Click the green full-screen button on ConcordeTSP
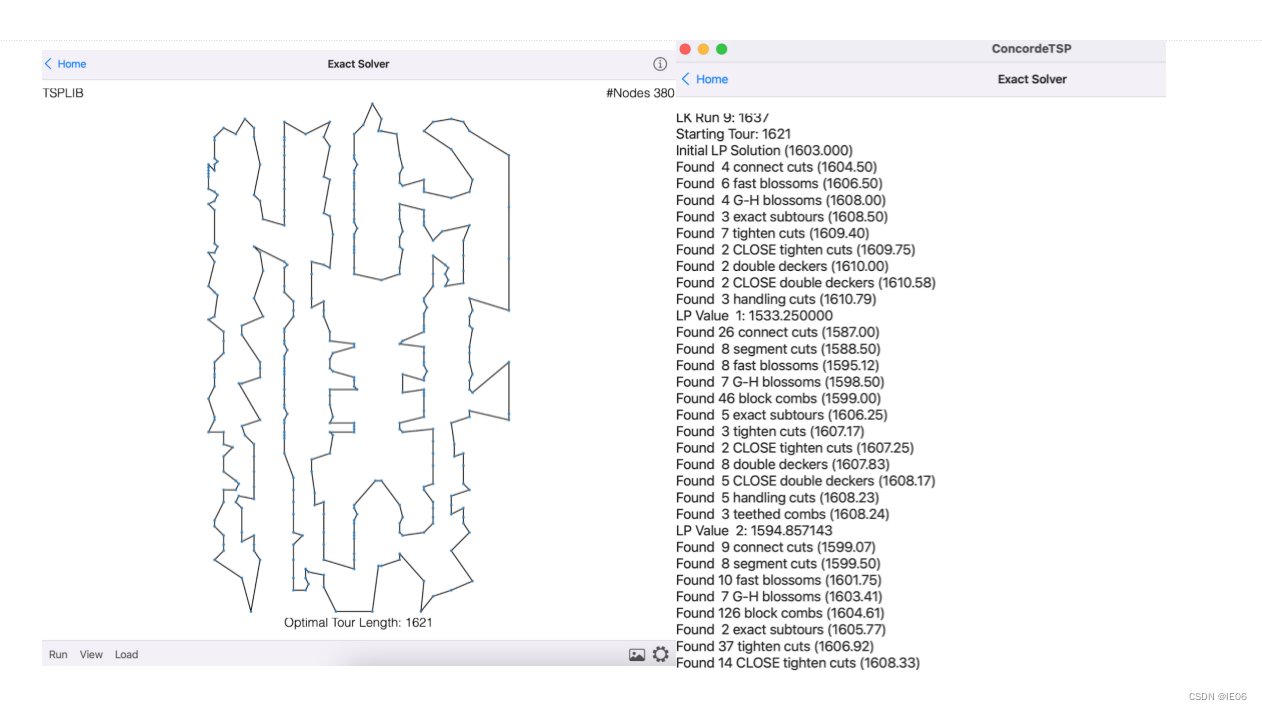 tap(721, 48)
